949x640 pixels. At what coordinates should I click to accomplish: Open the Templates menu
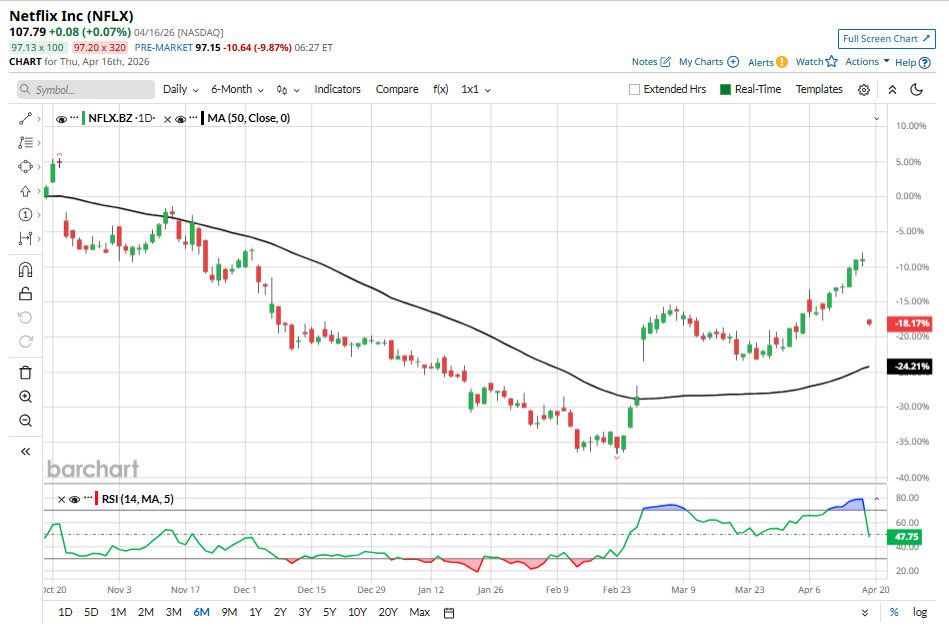tap(819, 89)
